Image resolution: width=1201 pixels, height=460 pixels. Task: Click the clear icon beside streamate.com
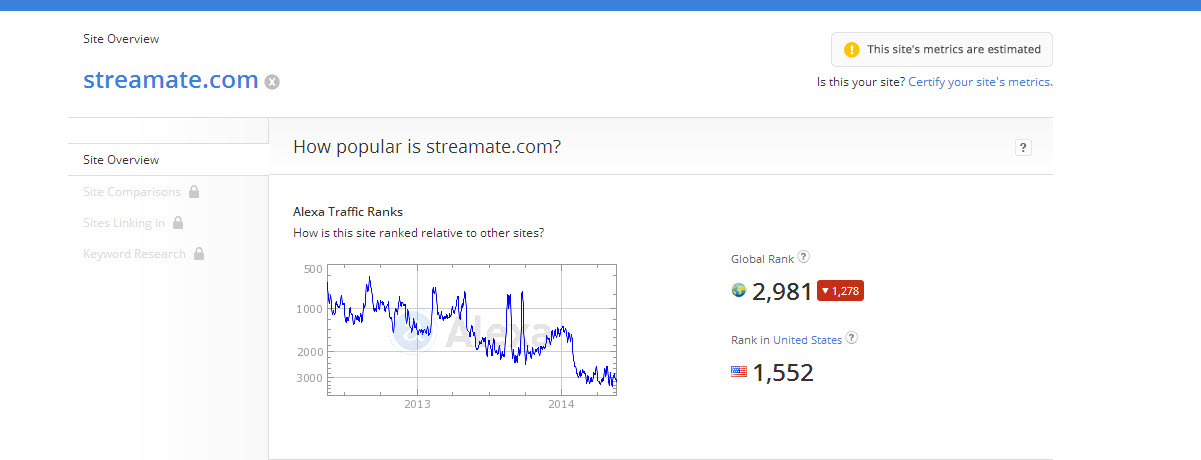click(272, 82)
